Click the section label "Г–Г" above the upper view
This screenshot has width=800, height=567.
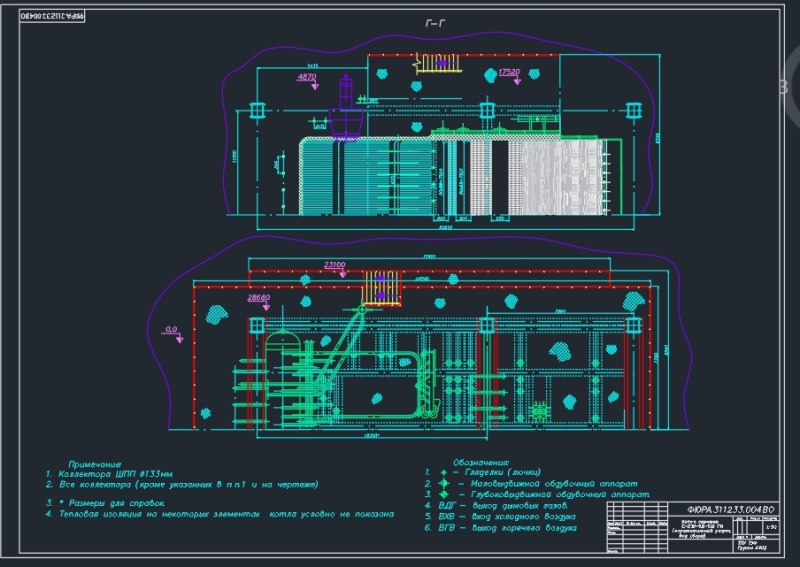[435, 23]
